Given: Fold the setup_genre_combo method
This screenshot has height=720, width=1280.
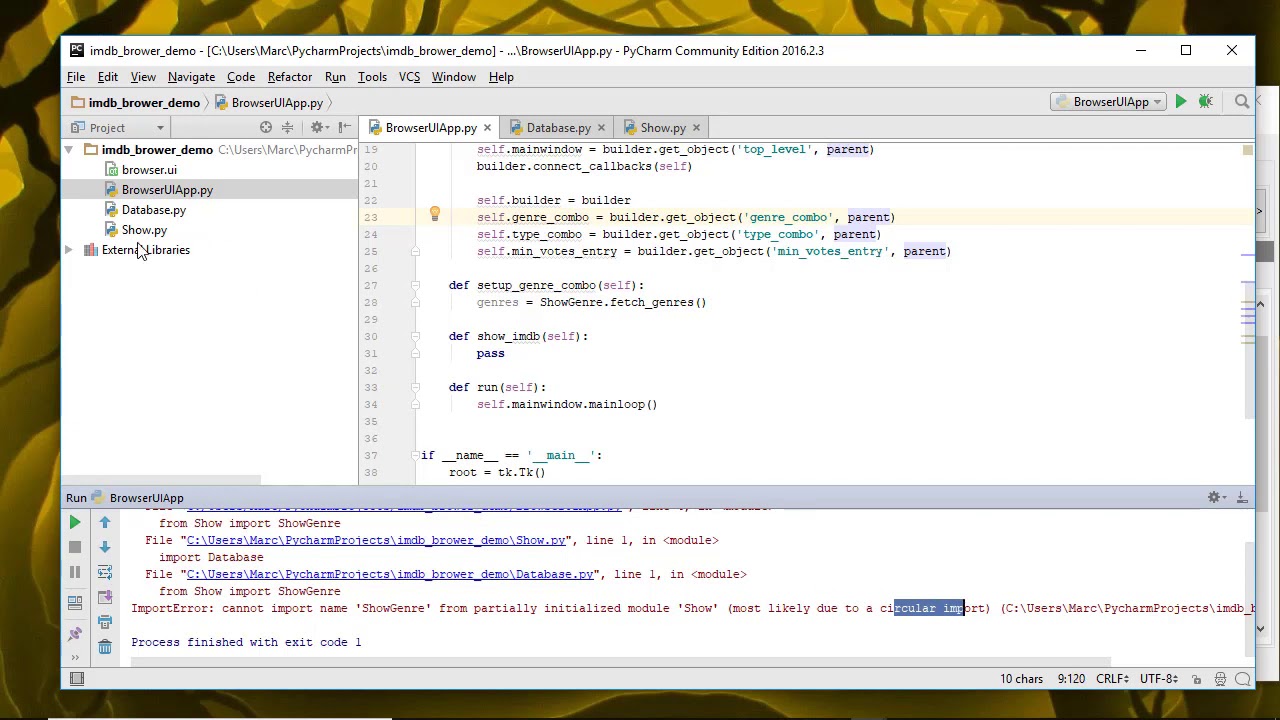Looking at the screenshot, I should click(416, 285).
